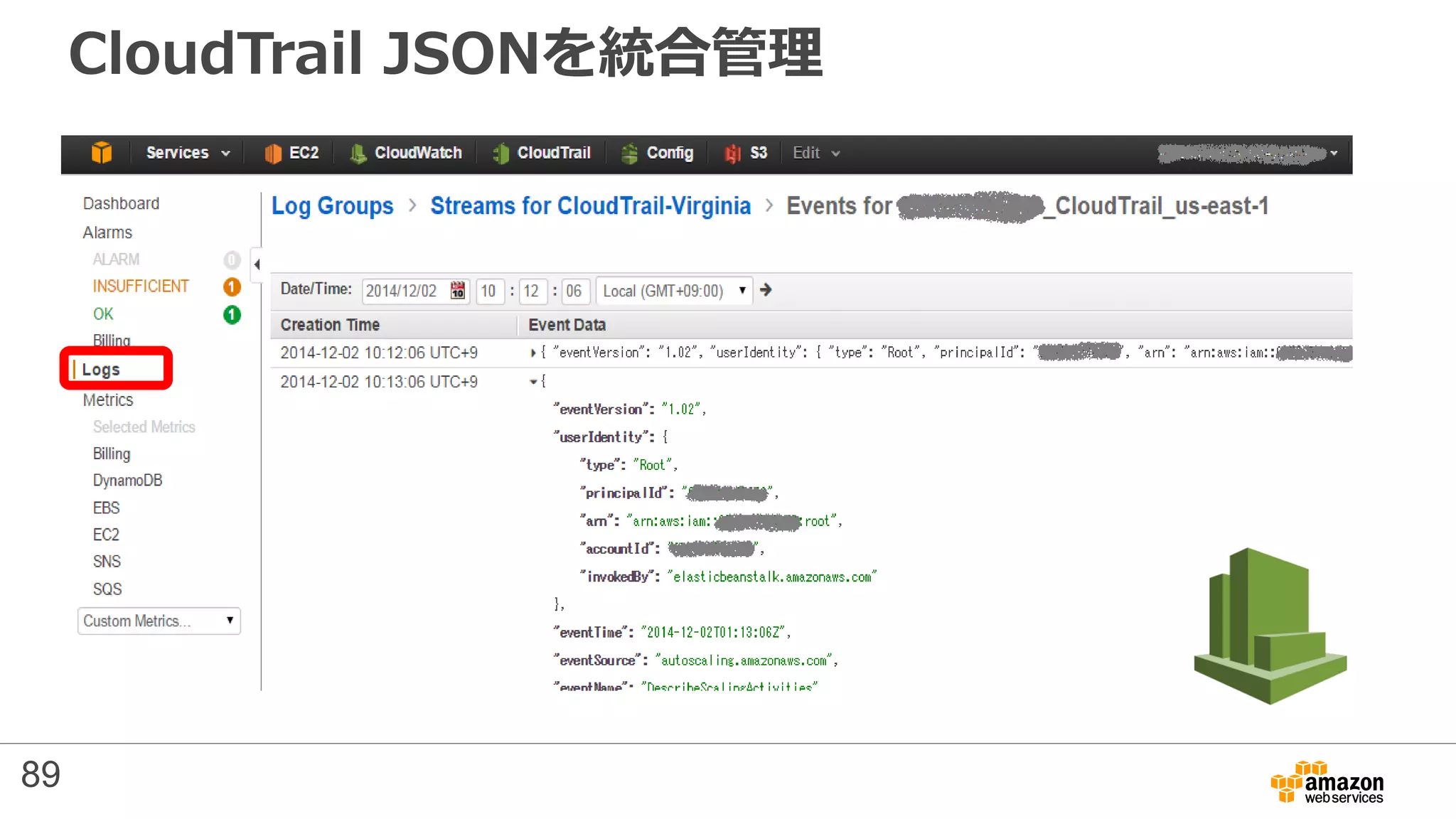Open the Config shortcut
The width and height of the screenshot is (1456, 819).
click(657, 153)
